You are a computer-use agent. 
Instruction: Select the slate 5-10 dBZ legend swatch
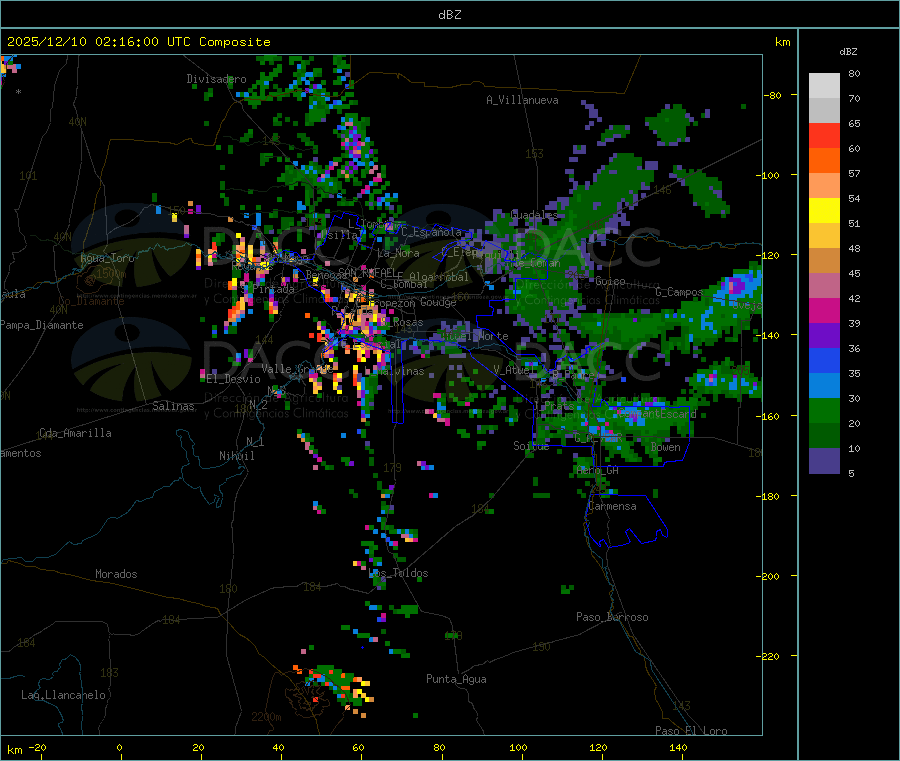824,461
